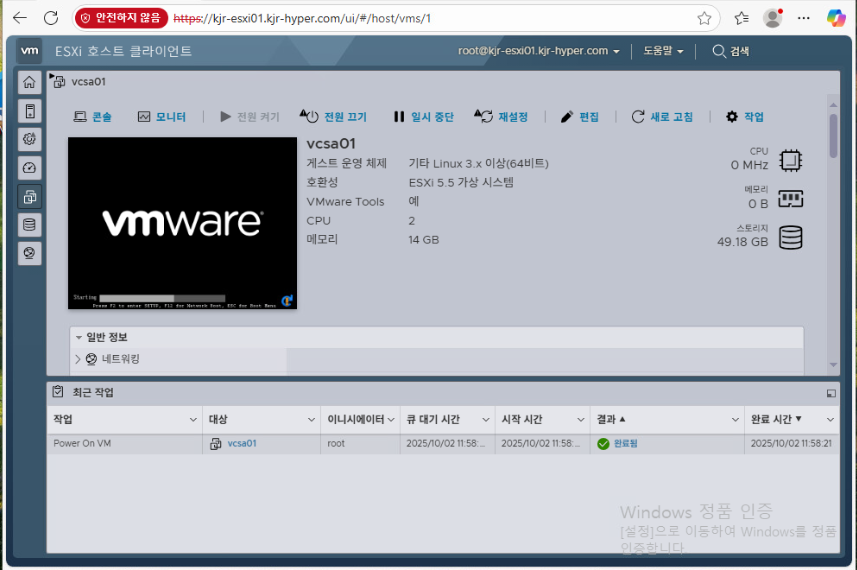Click the ESXi 호스트 클라이언트 title

point(123,51)
